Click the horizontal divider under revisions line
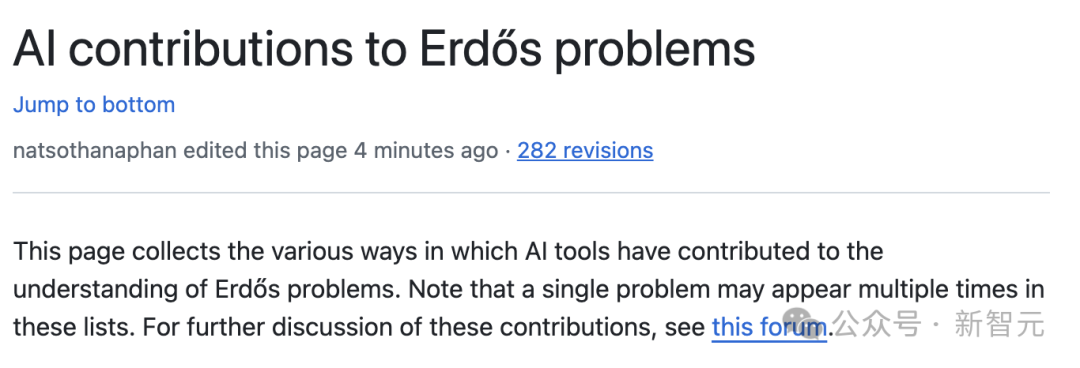Image resolution: width=1080 pixels, height=368 pixels. [x=531, y=192]
